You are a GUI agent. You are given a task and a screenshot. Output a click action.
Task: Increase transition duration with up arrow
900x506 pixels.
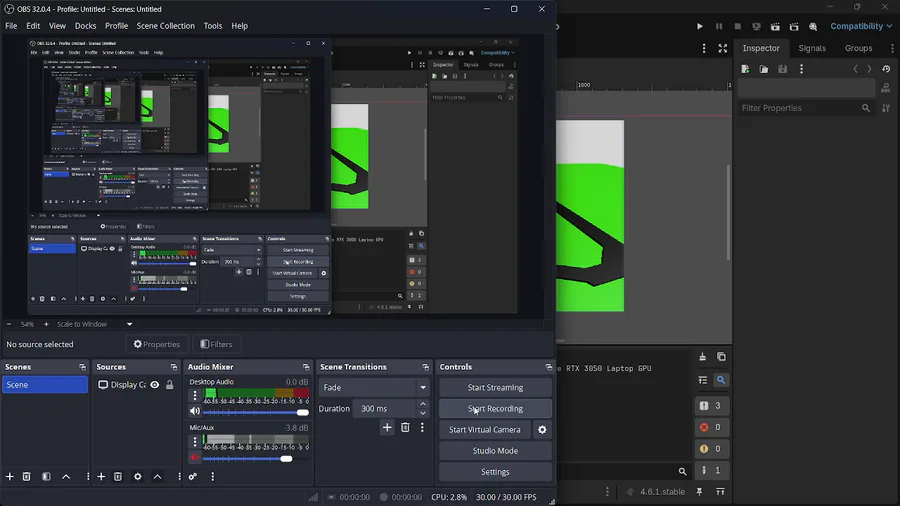point(422,404)
